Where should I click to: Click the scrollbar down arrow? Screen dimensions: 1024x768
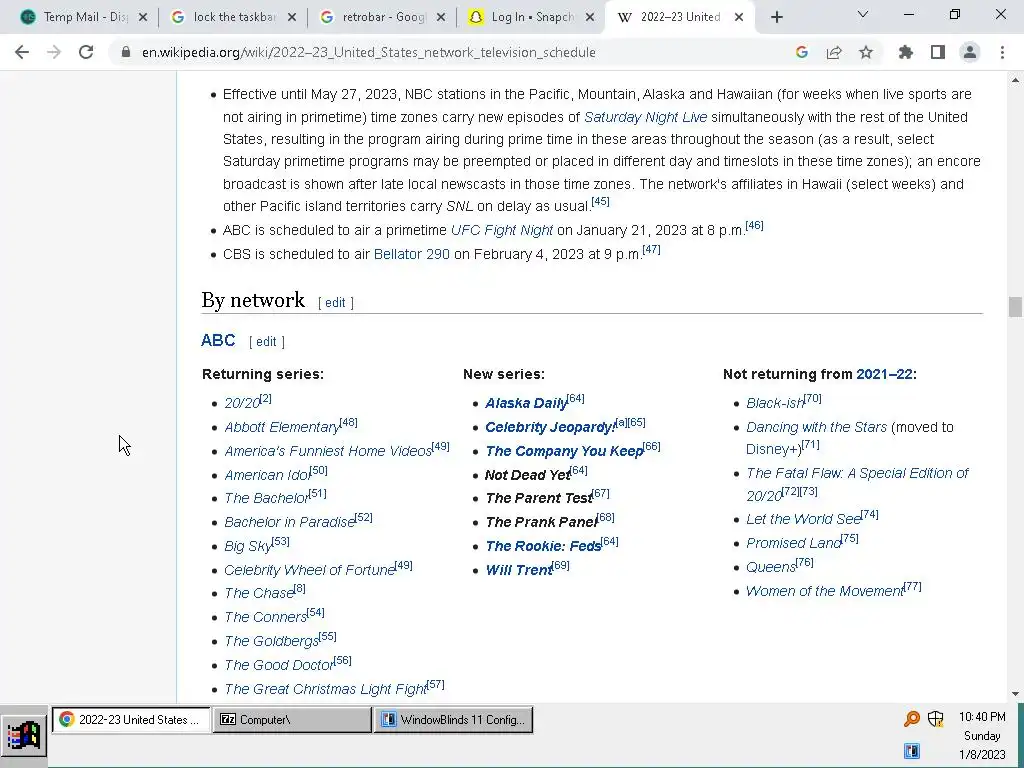click(x=1015, y=694)
